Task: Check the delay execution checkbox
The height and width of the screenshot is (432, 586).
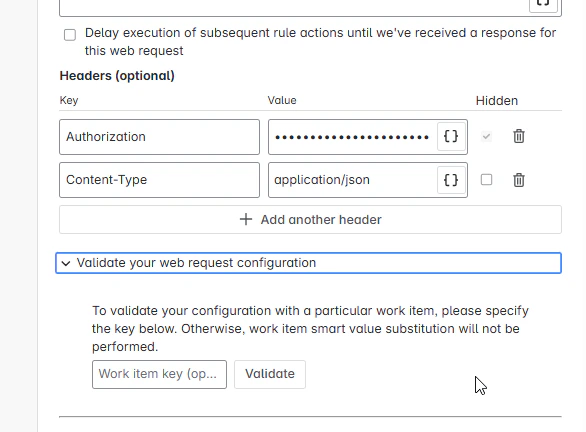Action: click(70, 35)
